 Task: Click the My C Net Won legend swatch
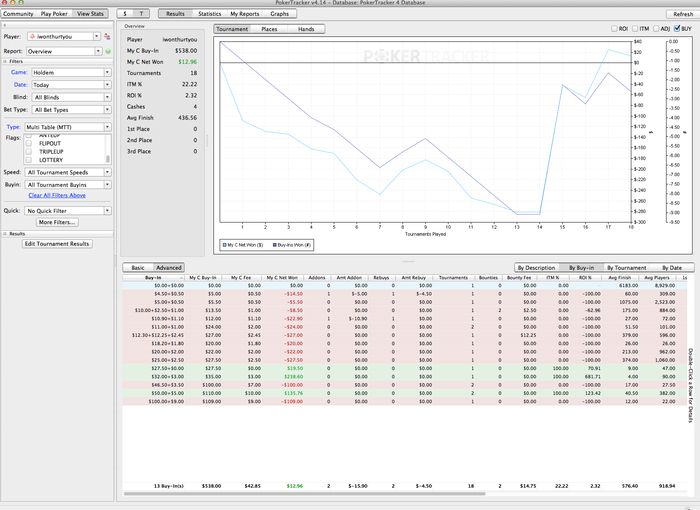click(223, 244)
